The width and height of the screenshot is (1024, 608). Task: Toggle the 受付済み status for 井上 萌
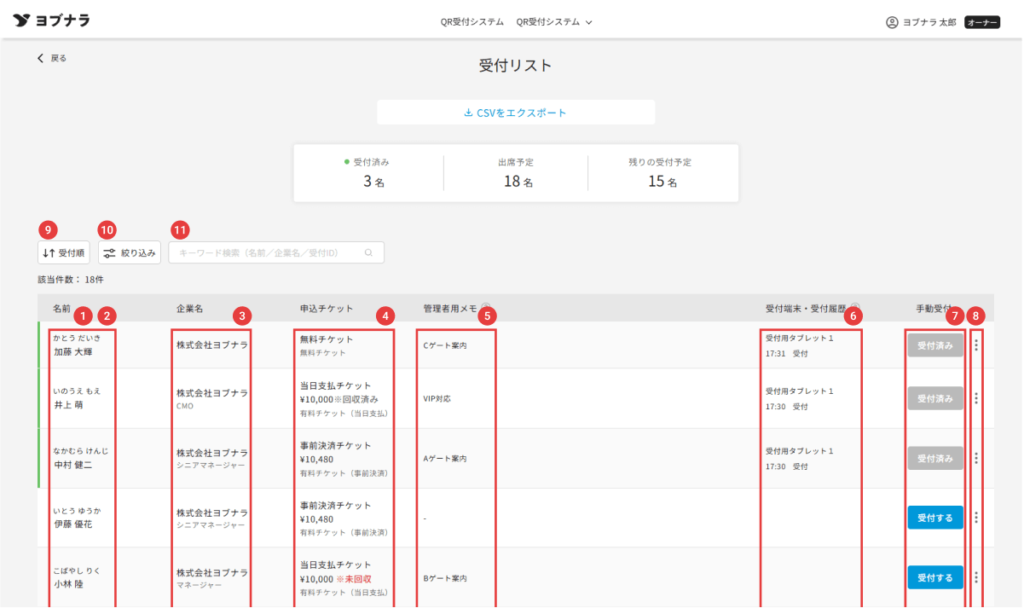(x=935, y=398)
